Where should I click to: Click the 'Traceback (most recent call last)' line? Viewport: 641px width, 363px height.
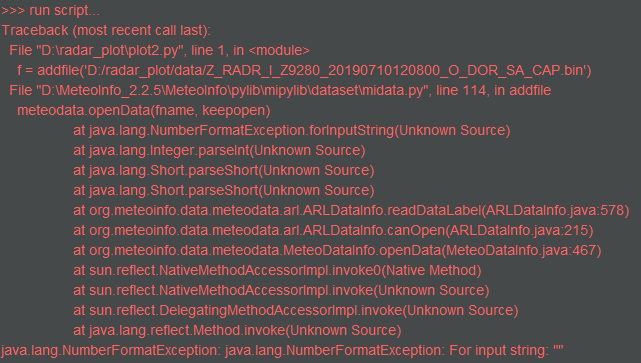[x=106, y=30]
